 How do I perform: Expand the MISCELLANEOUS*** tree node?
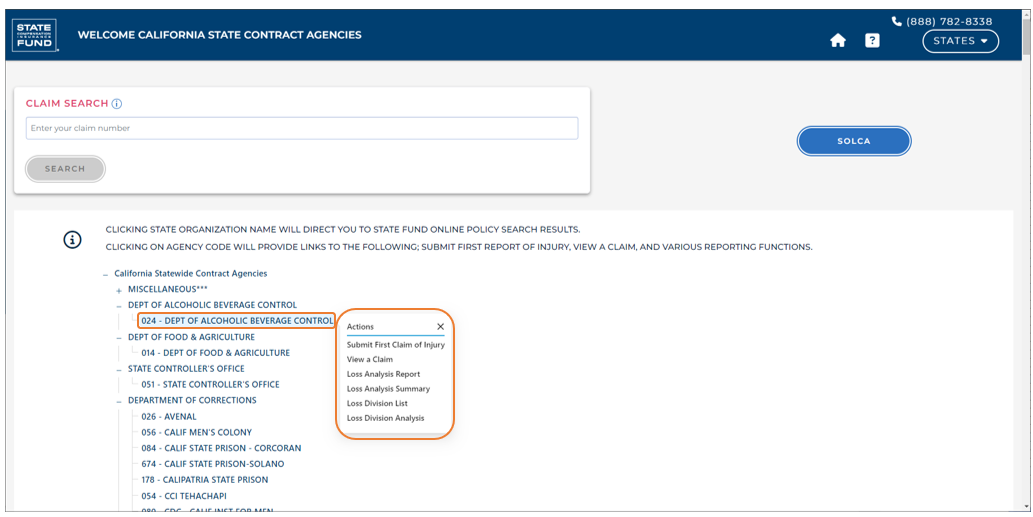(119, 290)
